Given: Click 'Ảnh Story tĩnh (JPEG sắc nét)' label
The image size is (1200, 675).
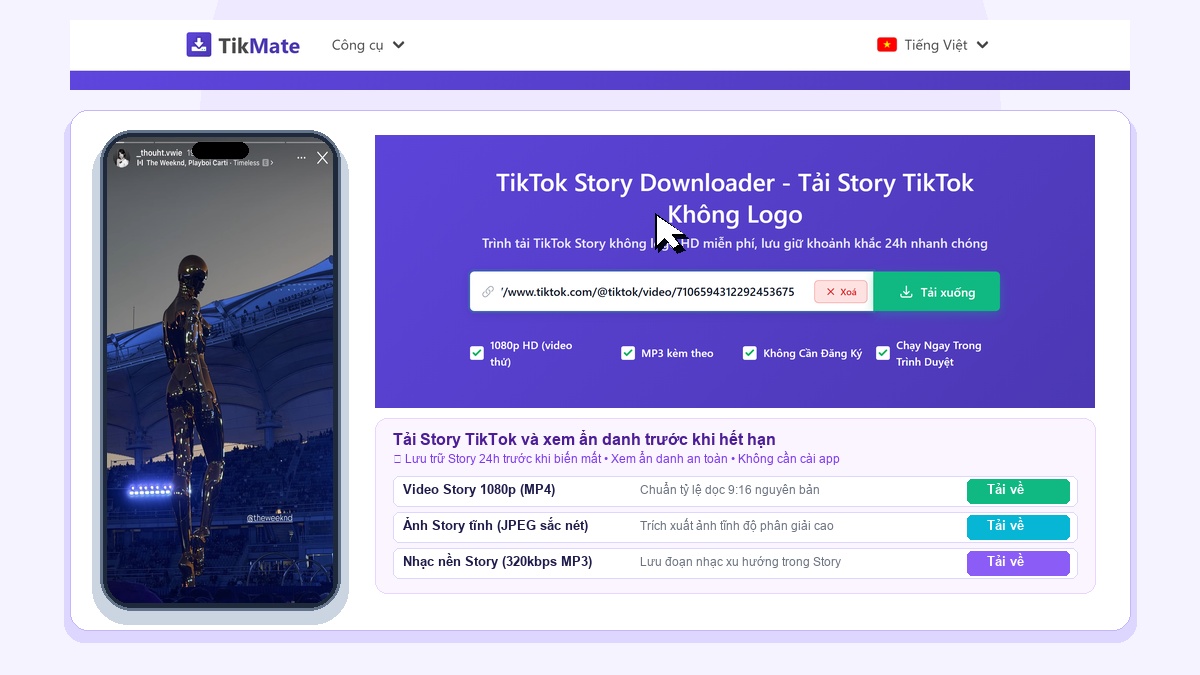Looking at the screenshot, I should pos(495,526).
